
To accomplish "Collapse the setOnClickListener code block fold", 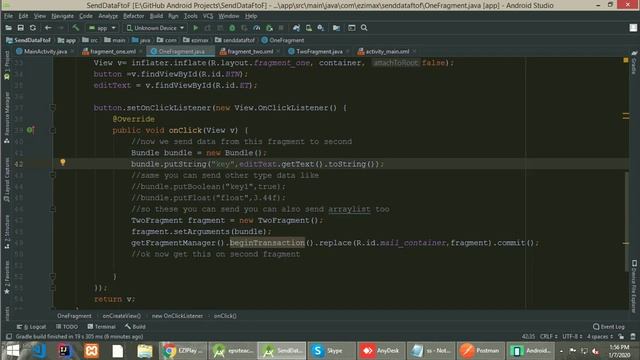I will tap(53, 108).
